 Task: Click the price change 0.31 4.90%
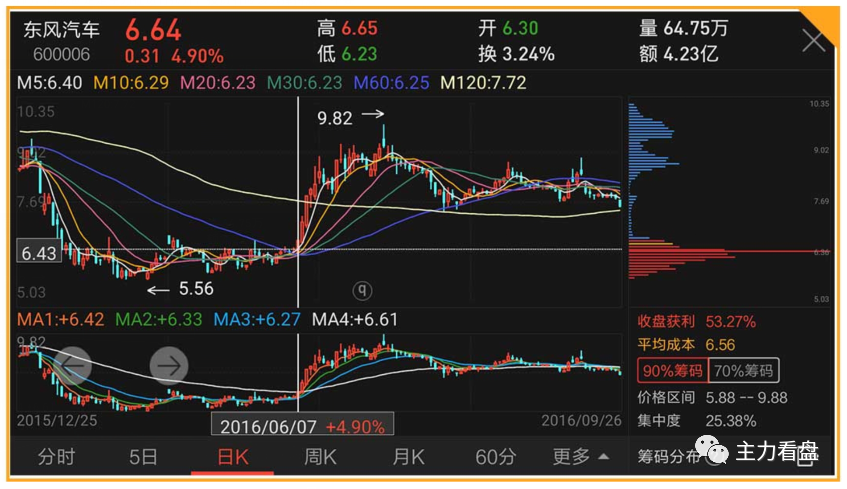[x=174, y=56]
